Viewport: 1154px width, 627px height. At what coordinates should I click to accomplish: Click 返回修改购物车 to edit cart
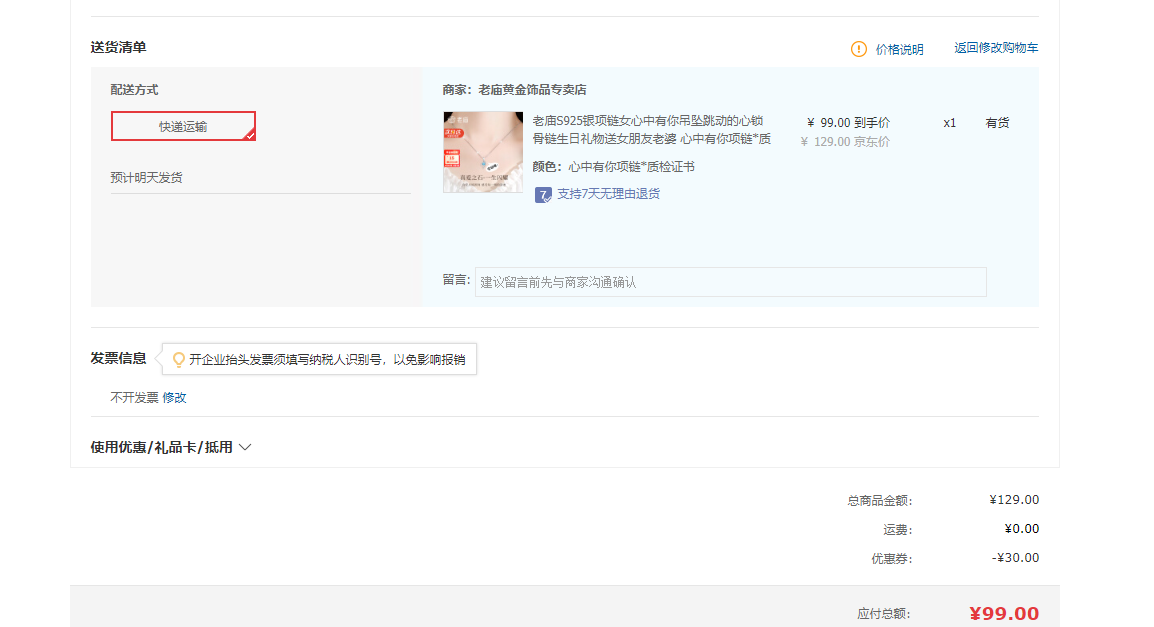tap(996, 48)
